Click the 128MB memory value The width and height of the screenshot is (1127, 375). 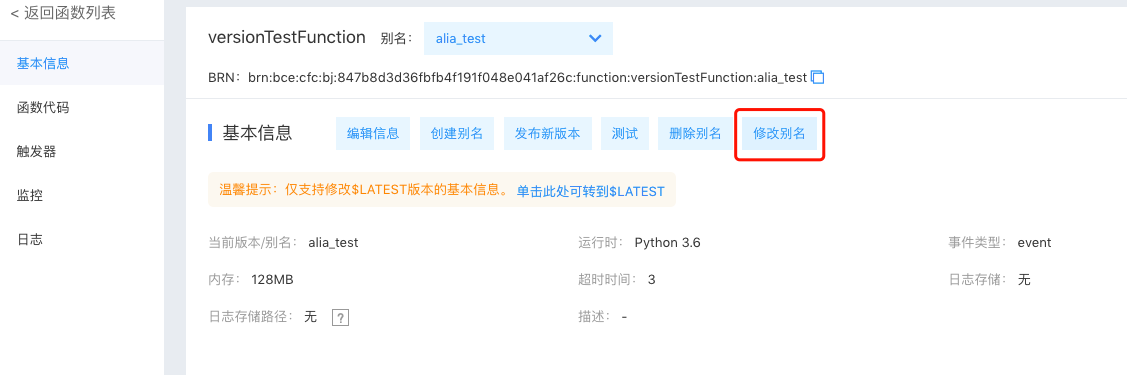tap(272, 279)
